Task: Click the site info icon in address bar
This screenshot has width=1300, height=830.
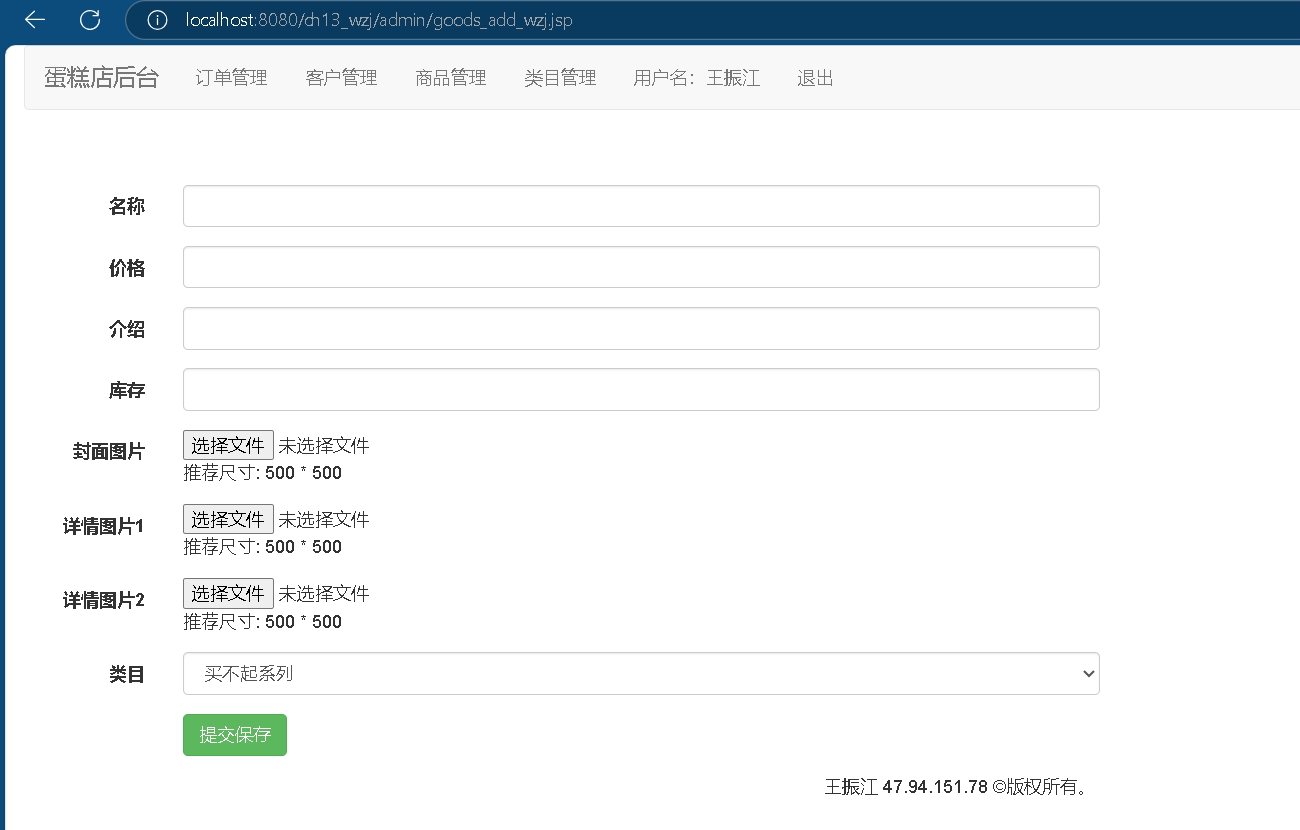Action: pyautogui.click(x=157, y=20)
